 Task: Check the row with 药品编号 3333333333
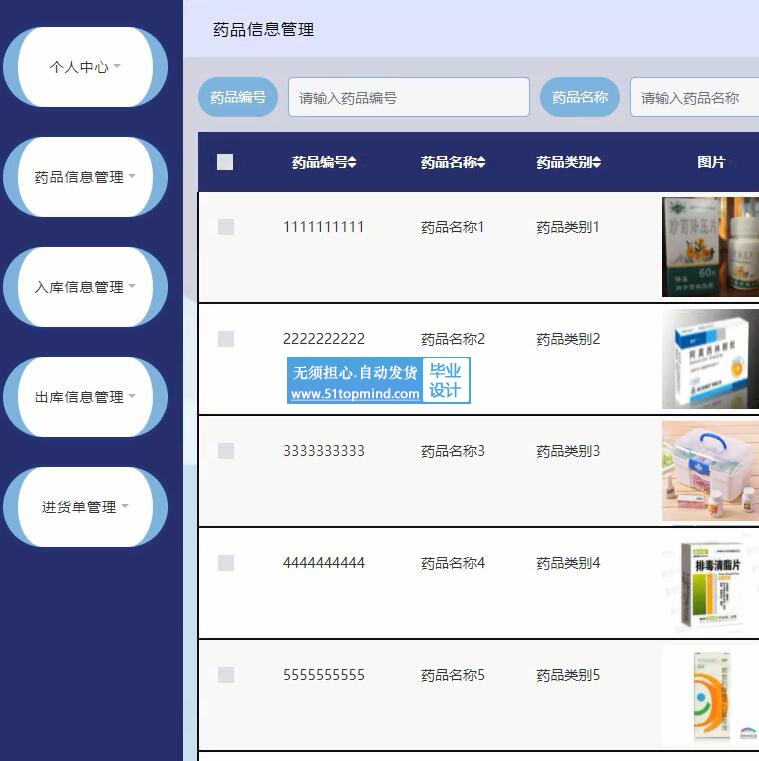[x=226, y=451]
